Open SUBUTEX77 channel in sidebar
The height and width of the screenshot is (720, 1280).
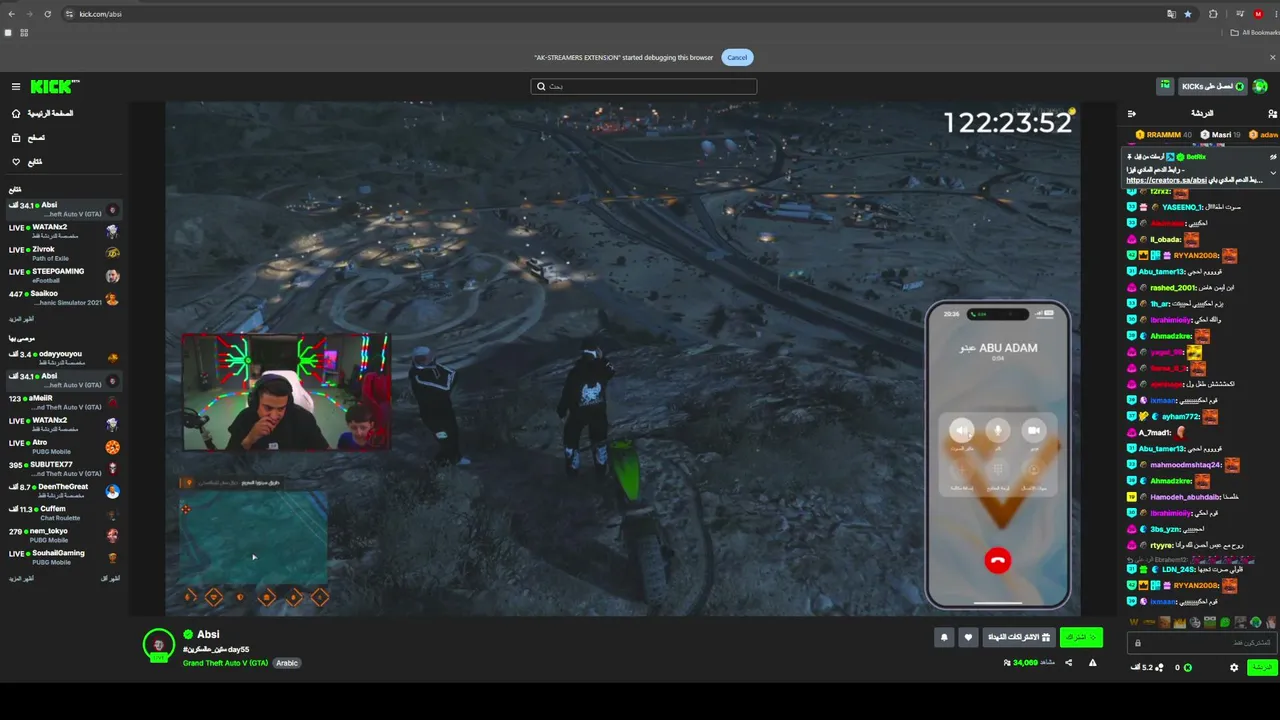(64, 469)
